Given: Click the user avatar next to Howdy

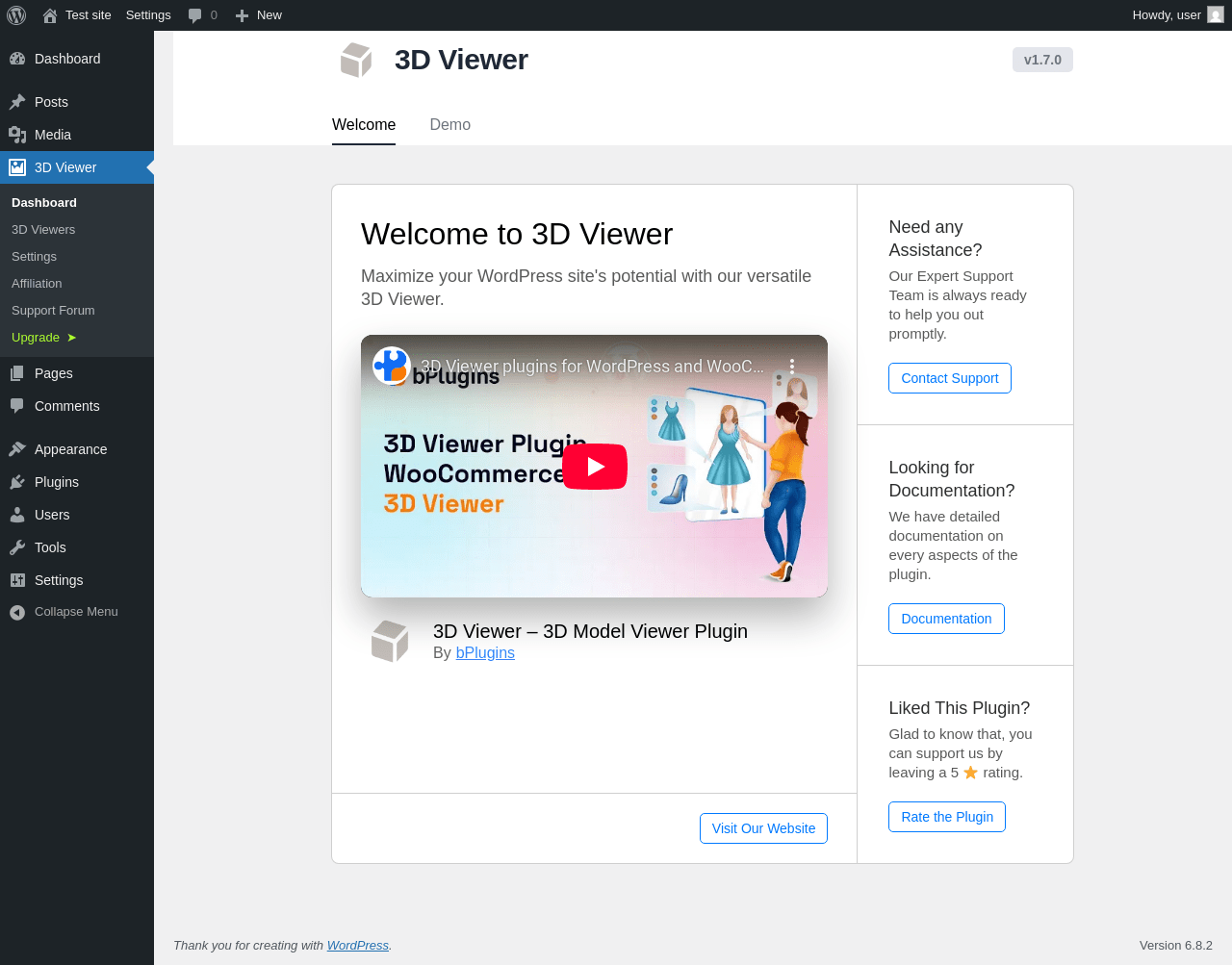Looking at the screenshot, I should [1216, 15].
